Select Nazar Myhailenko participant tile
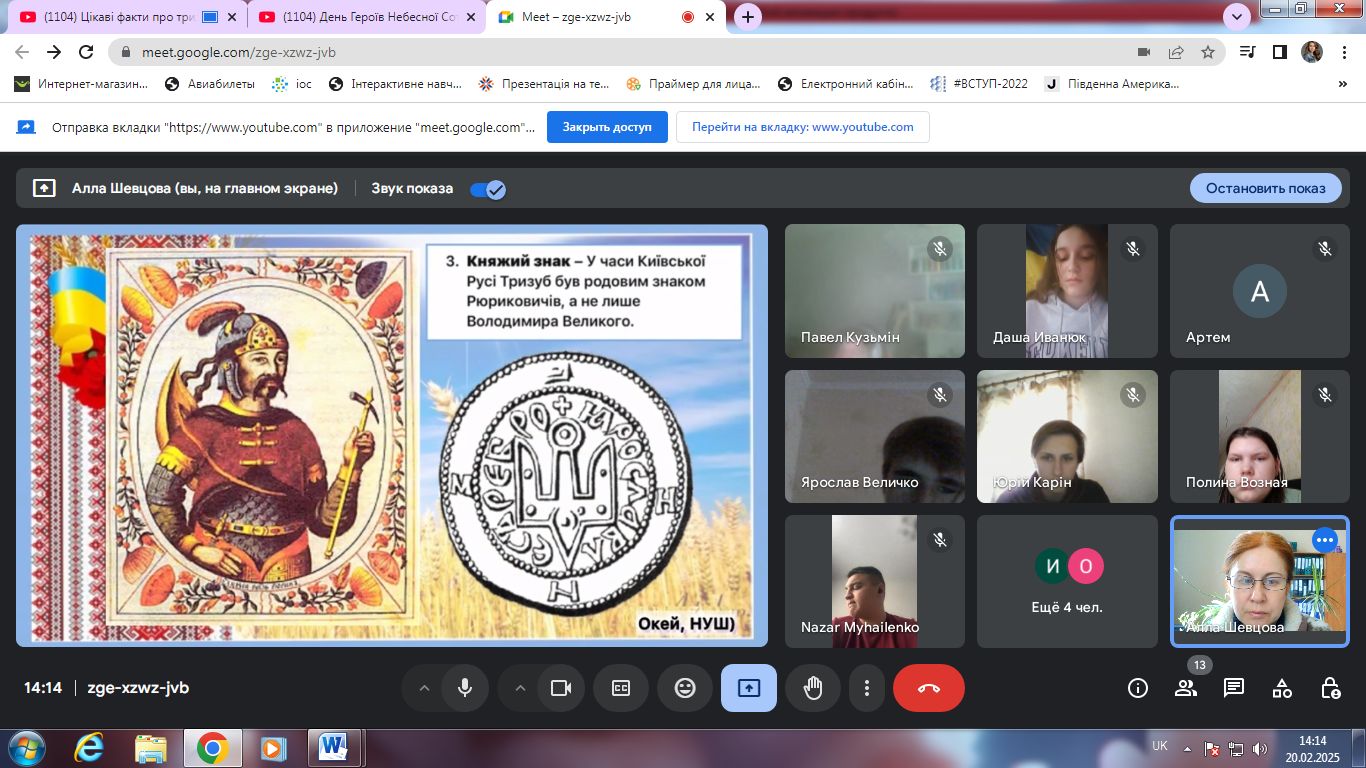Viewport: 1366px width, 768px height. (875, 581)
